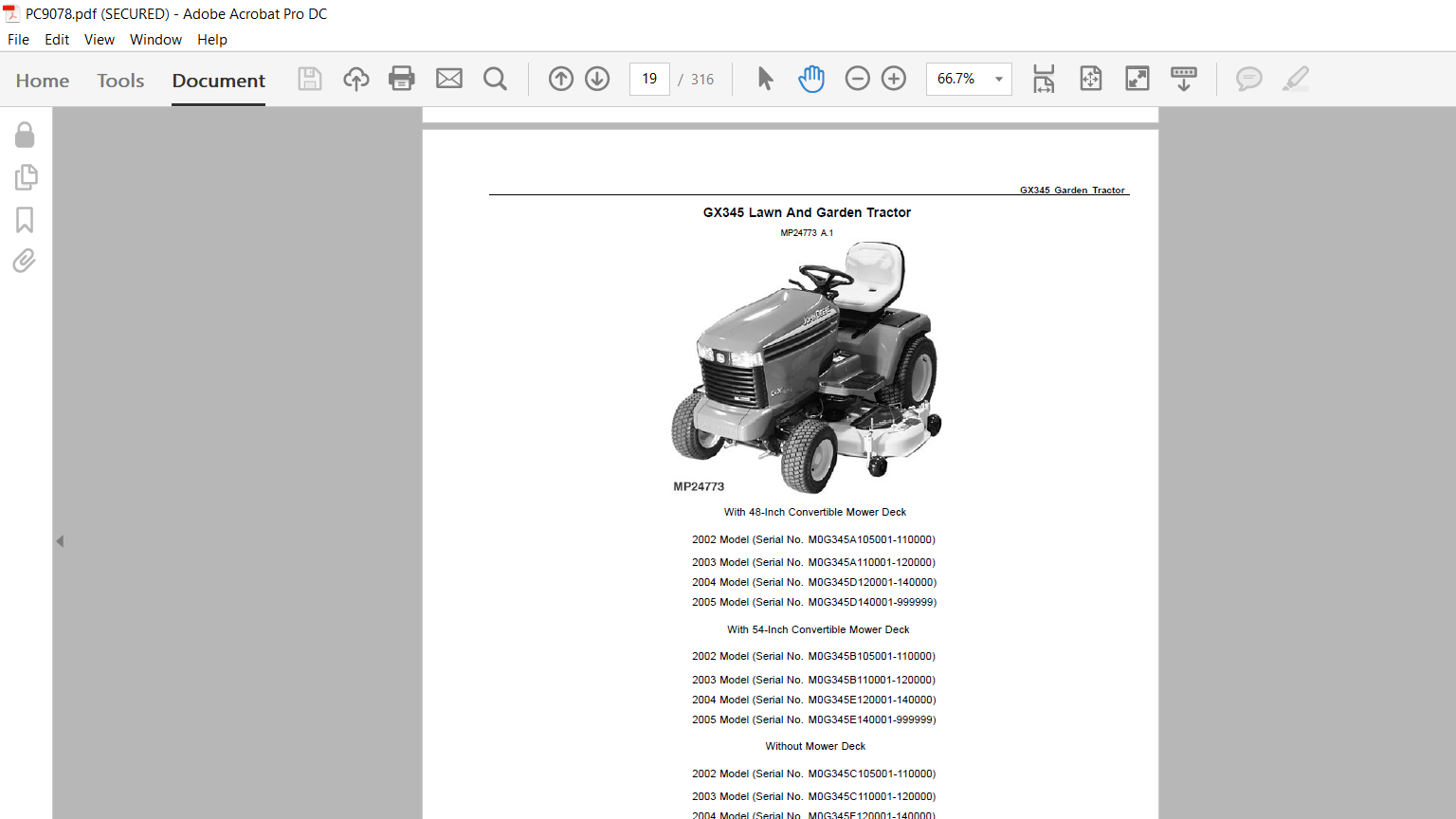The height and width of the screenshot is (819, 1456).
Task: Click 'Without Mower Deck' heading
Action: click(815, 746)
